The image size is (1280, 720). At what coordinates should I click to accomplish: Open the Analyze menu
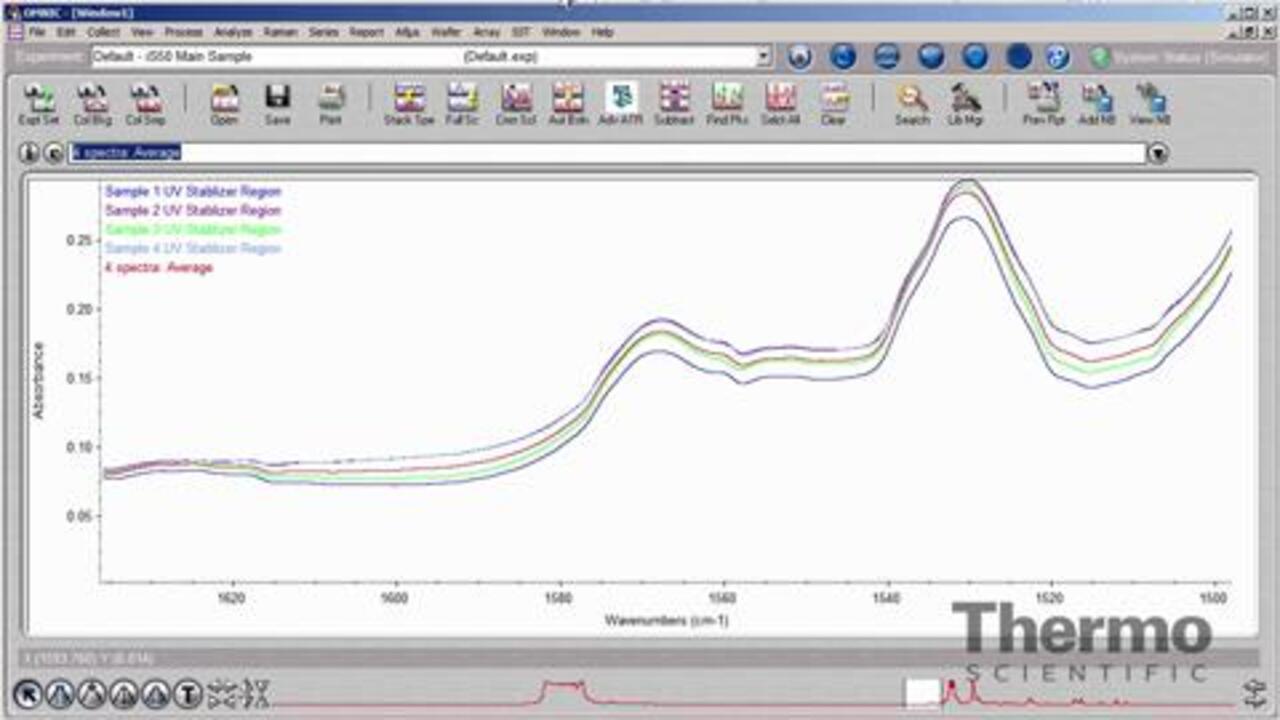pos(233,32)
